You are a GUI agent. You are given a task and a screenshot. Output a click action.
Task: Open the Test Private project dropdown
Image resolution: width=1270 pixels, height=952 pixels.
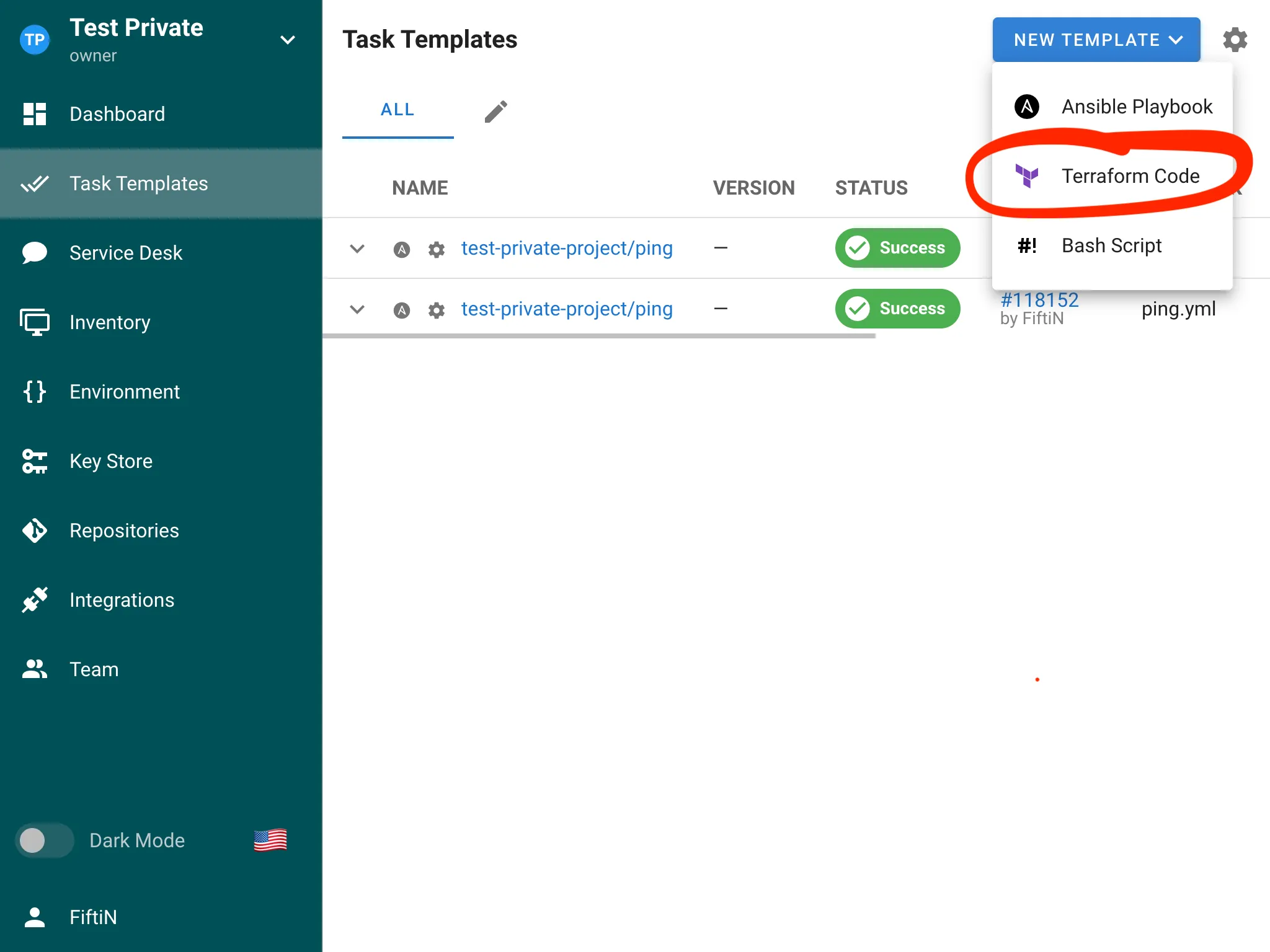tap(287, 40)
